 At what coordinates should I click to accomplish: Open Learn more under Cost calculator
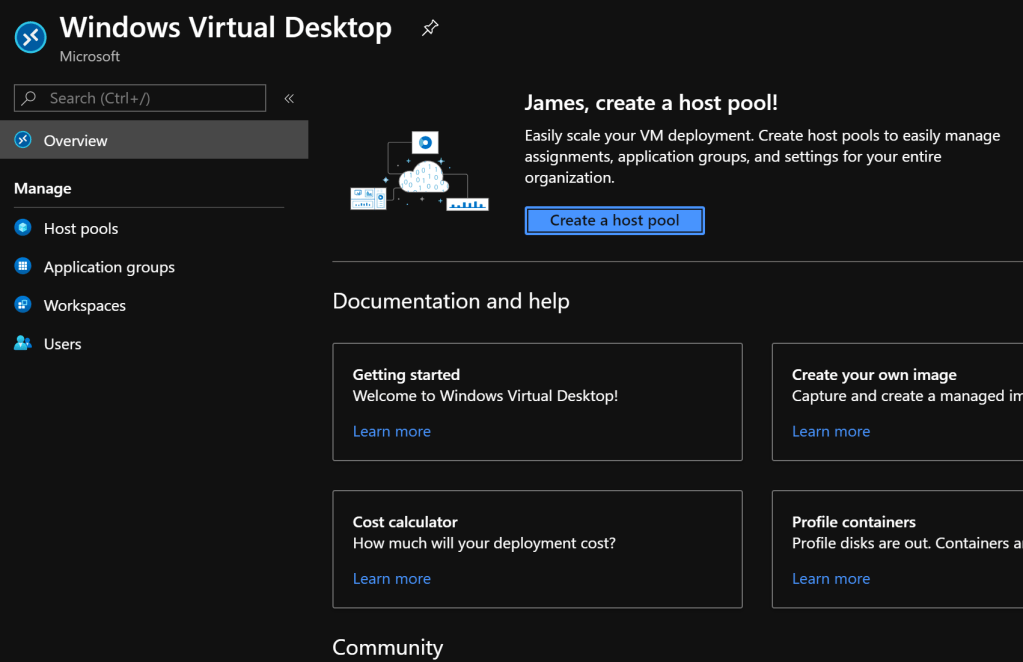click(x=392, y=578)
